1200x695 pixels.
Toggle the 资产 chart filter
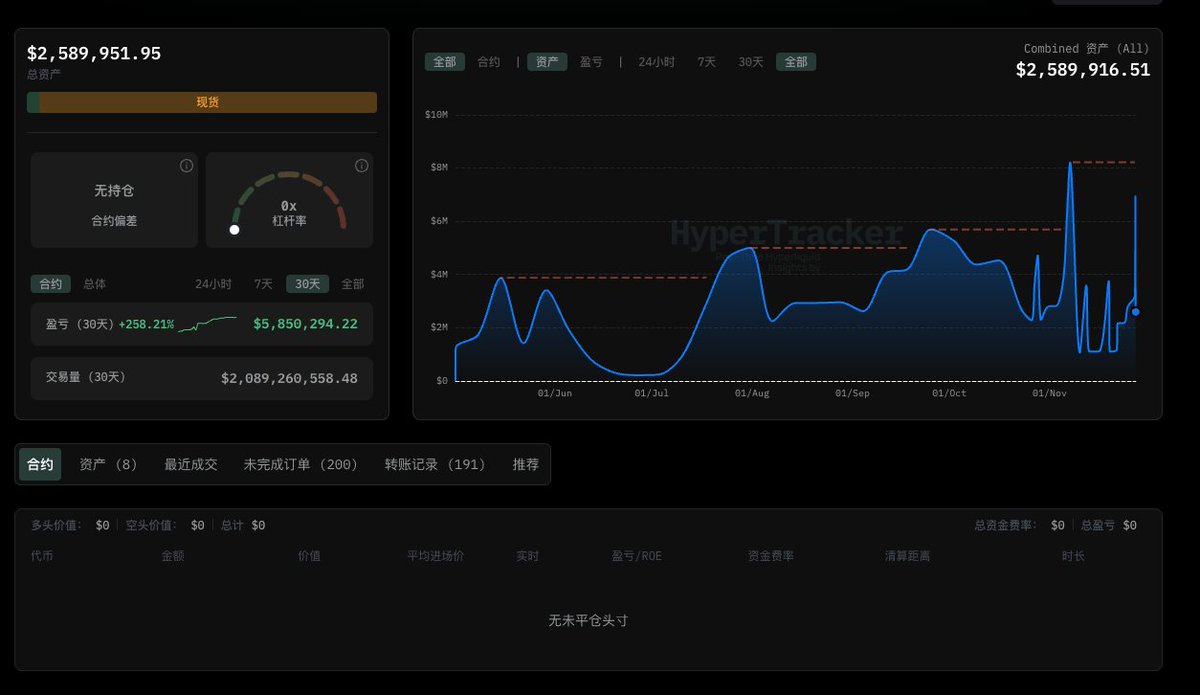point(546,61)
